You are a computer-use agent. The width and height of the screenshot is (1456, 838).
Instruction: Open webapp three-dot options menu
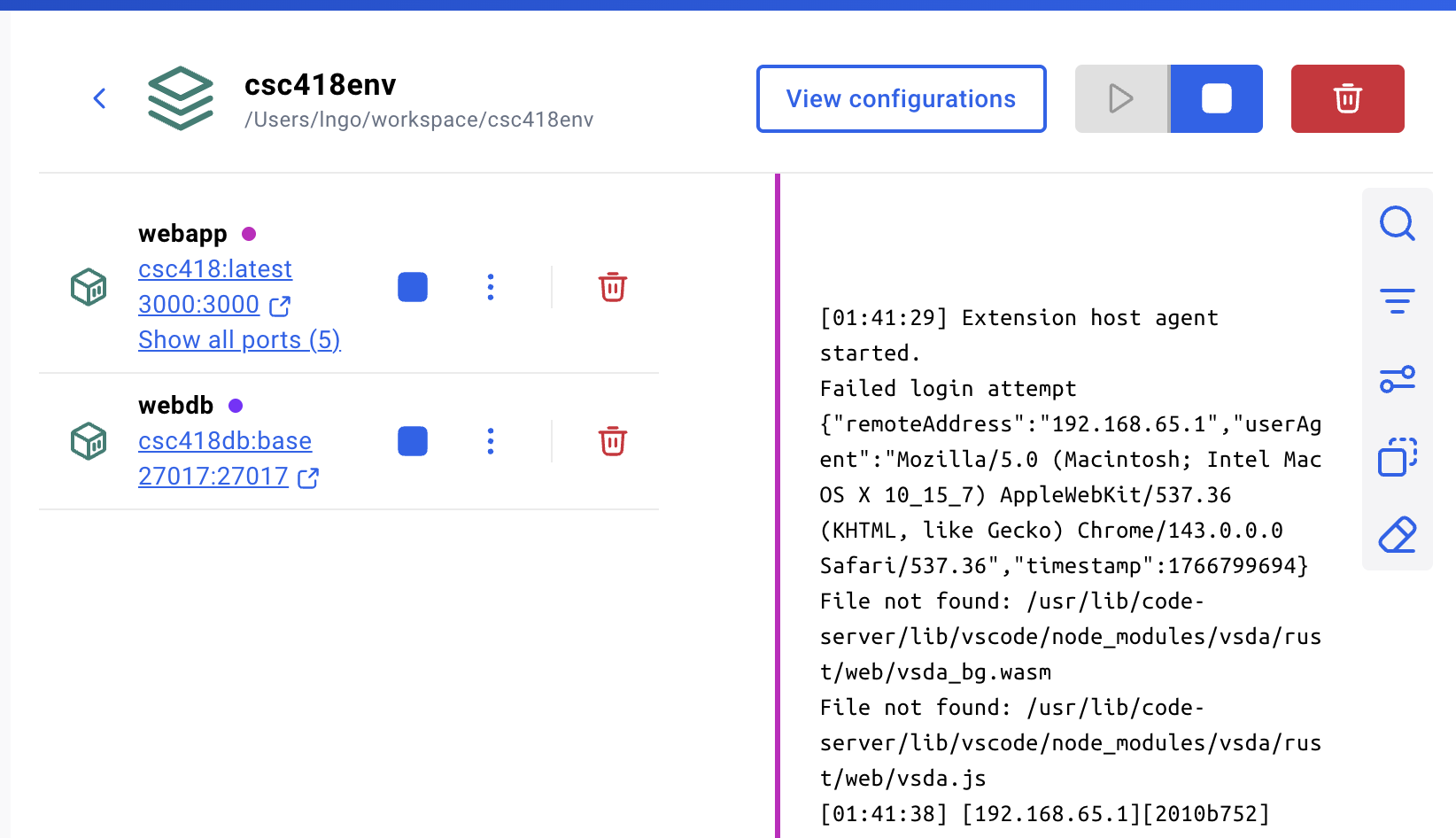click(491, 287)
